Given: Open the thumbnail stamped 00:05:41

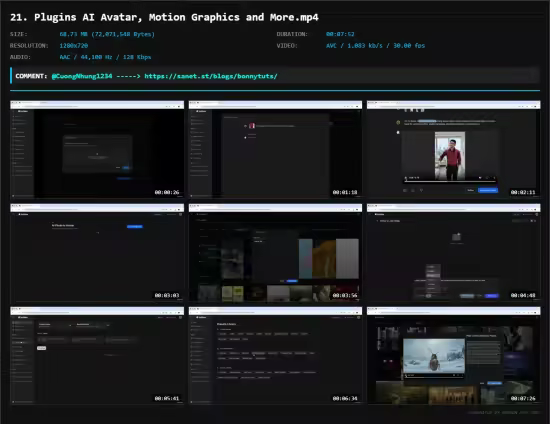Looking at the screenshot, I should point(97,356).
